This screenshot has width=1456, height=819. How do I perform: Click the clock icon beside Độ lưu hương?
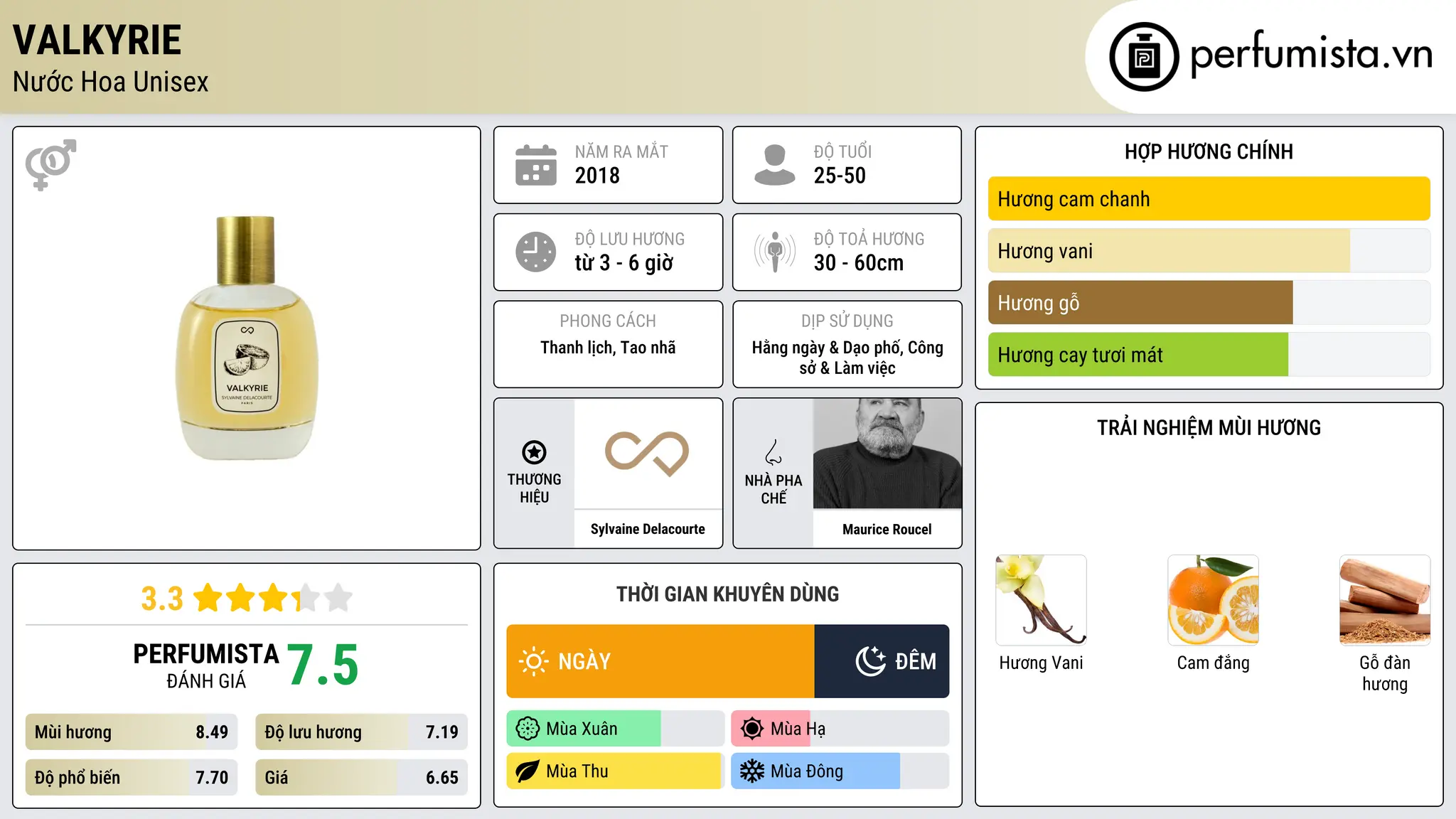point(536,252)
